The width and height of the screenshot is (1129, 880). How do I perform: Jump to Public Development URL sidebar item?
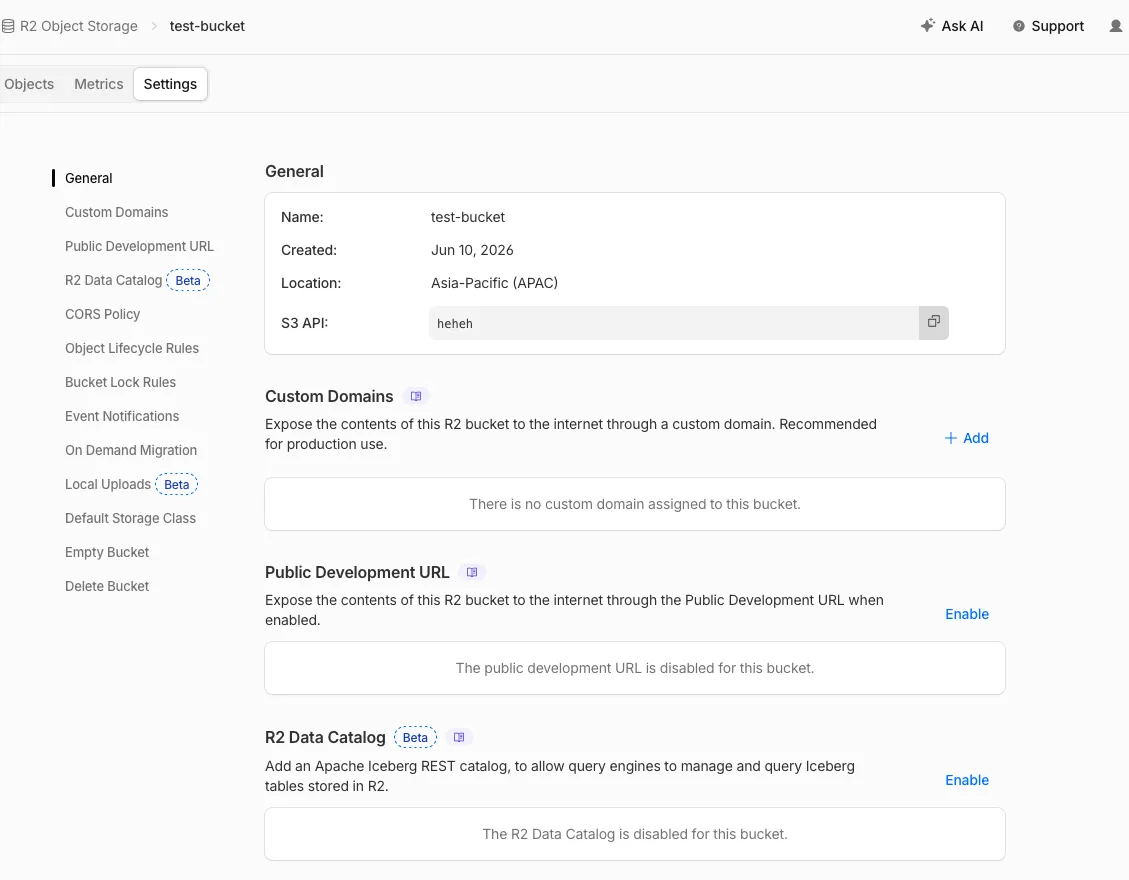click(x=139, y=246)
